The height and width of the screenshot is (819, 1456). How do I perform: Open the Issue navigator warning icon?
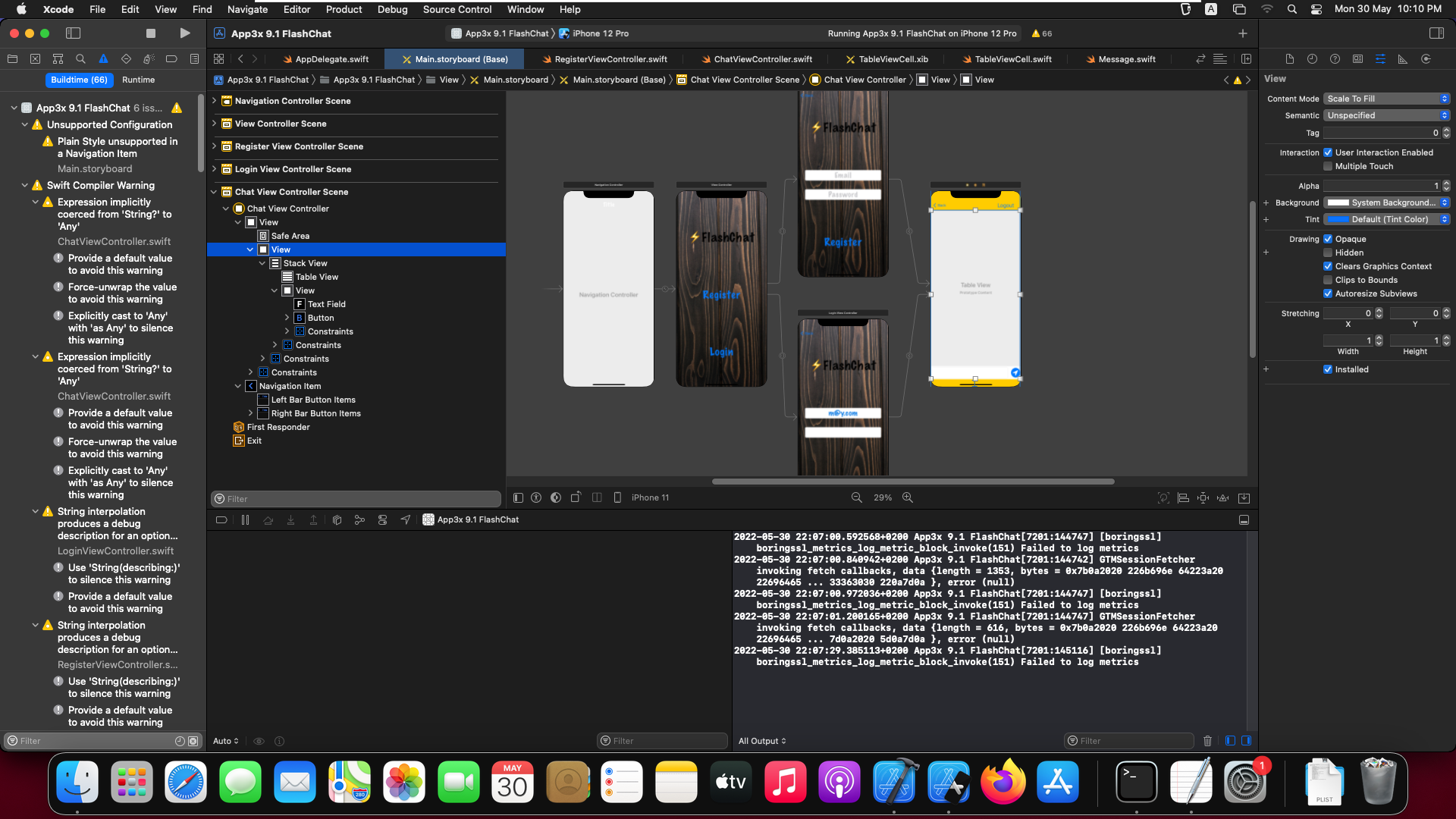[103, 59]
